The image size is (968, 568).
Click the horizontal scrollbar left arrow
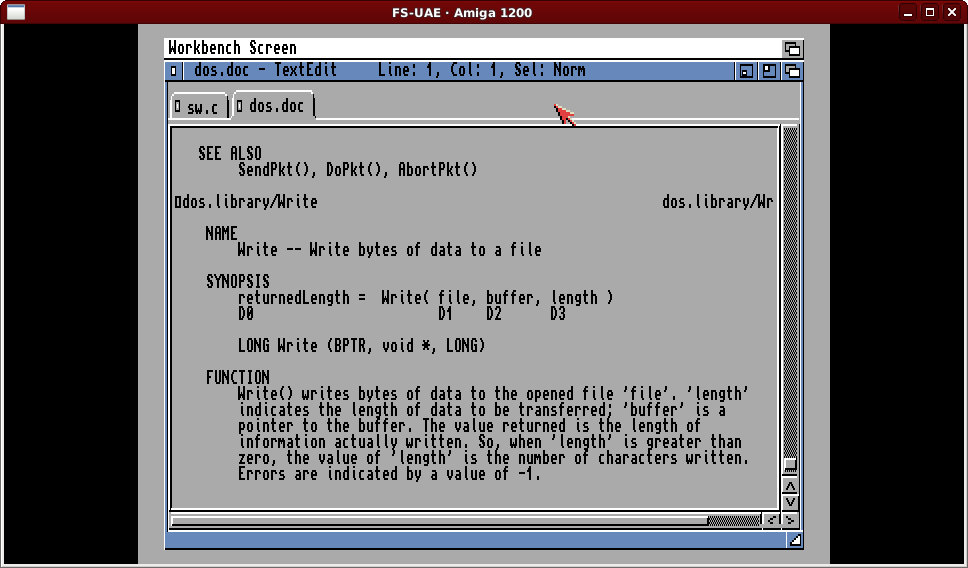[771, 520]
